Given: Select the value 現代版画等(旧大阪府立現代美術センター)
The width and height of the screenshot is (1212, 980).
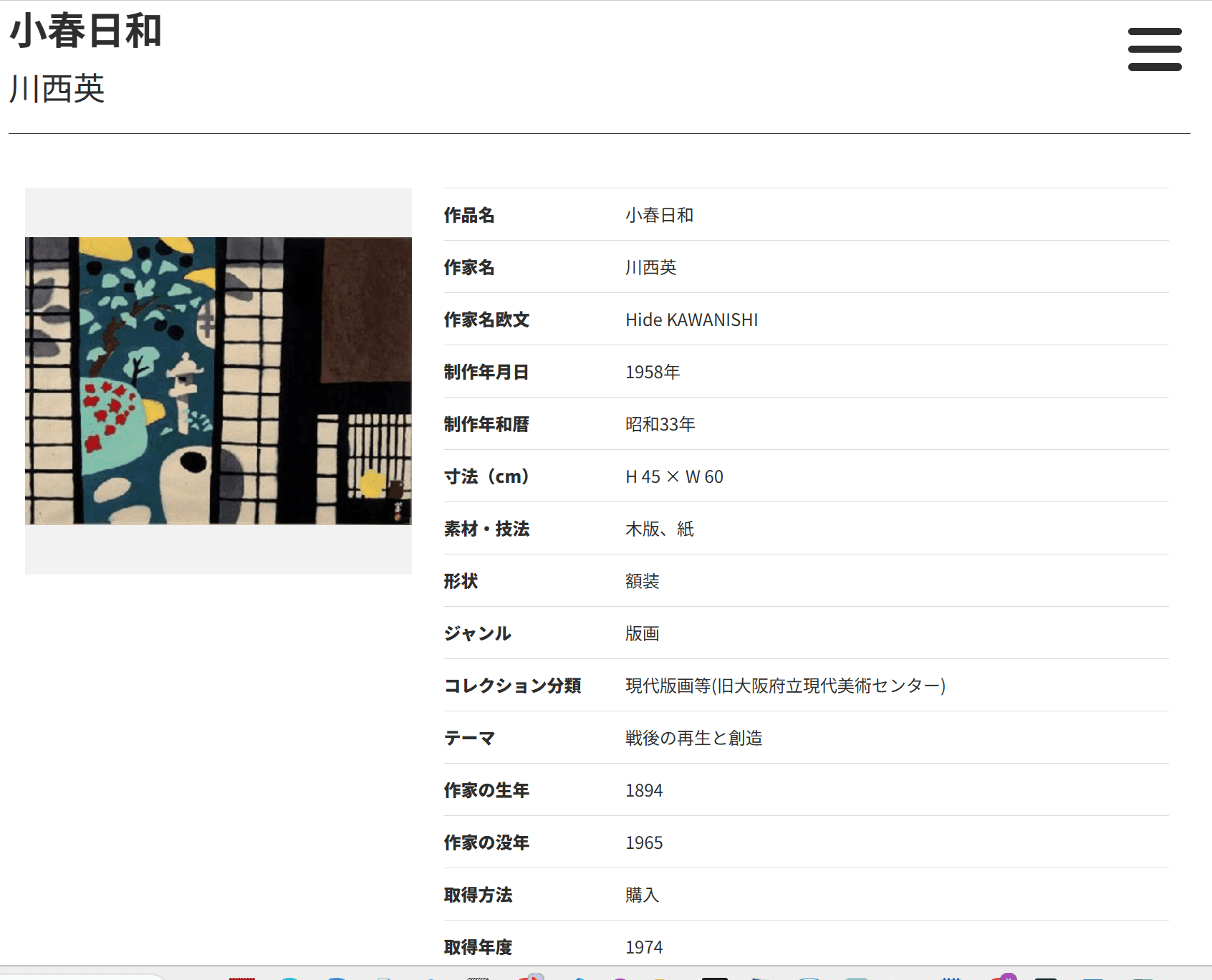Looking at the screenshot, I should coord(785,686).
